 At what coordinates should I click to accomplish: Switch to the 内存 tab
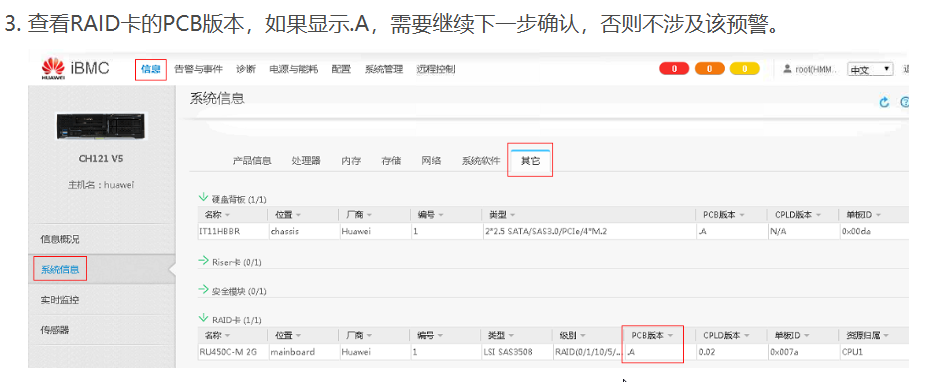pos(351,160)
